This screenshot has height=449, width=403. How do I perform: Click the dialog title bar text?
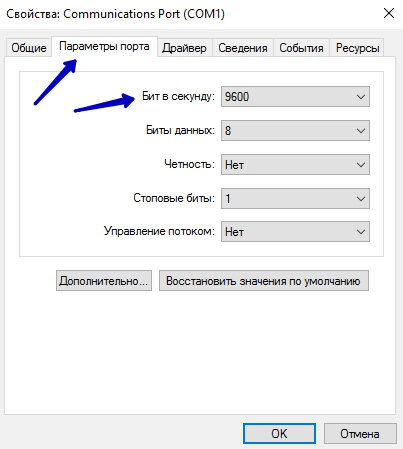(x=116, y=14)
